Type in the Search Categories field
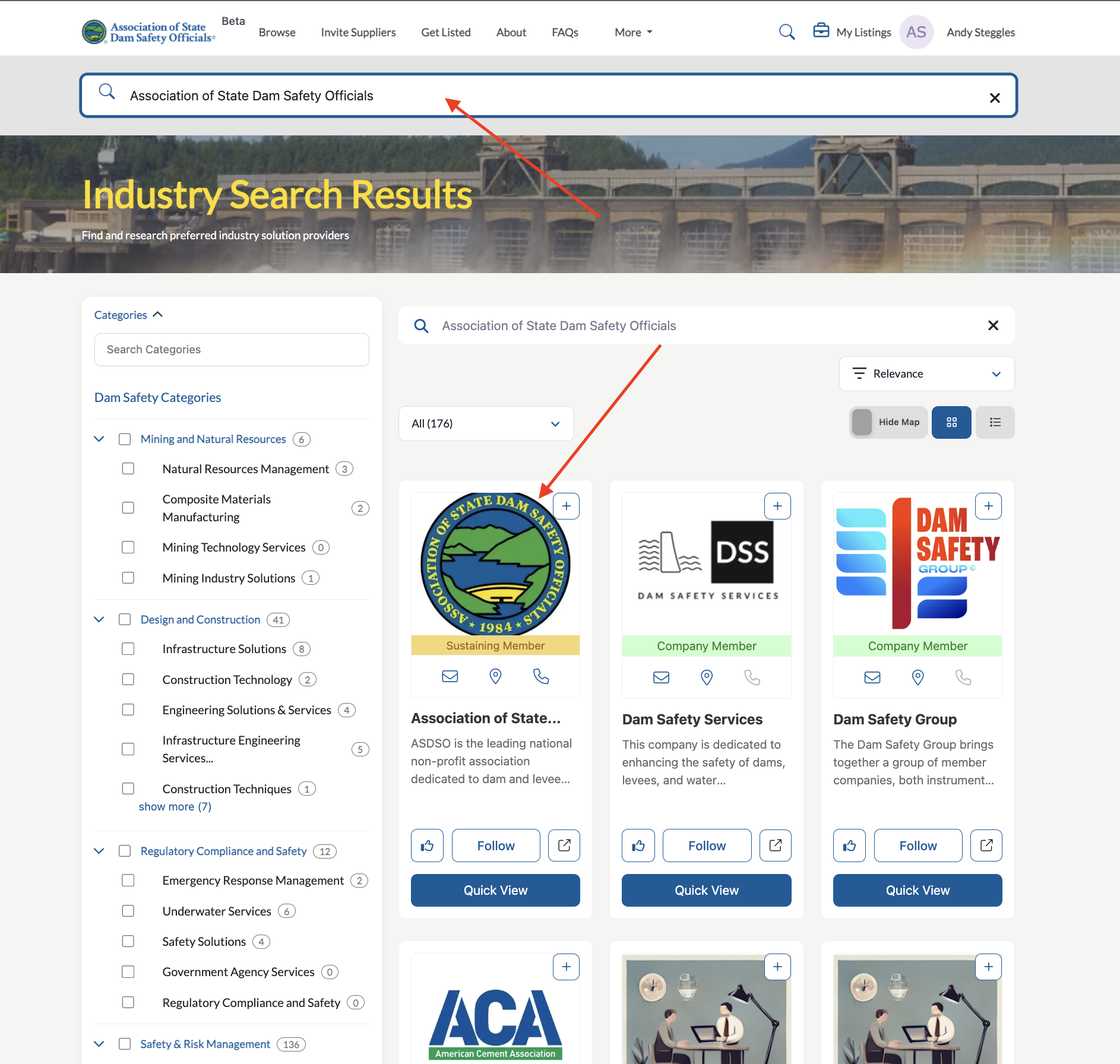Image resolution: width=1120 pixels, height=1064 pixels. coord(232,350)
